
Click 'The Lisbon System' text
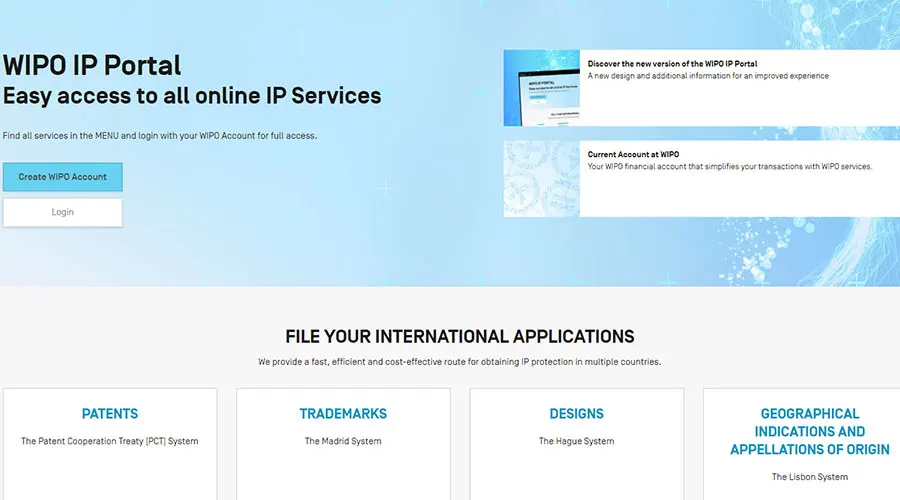[x=810, y=476]
